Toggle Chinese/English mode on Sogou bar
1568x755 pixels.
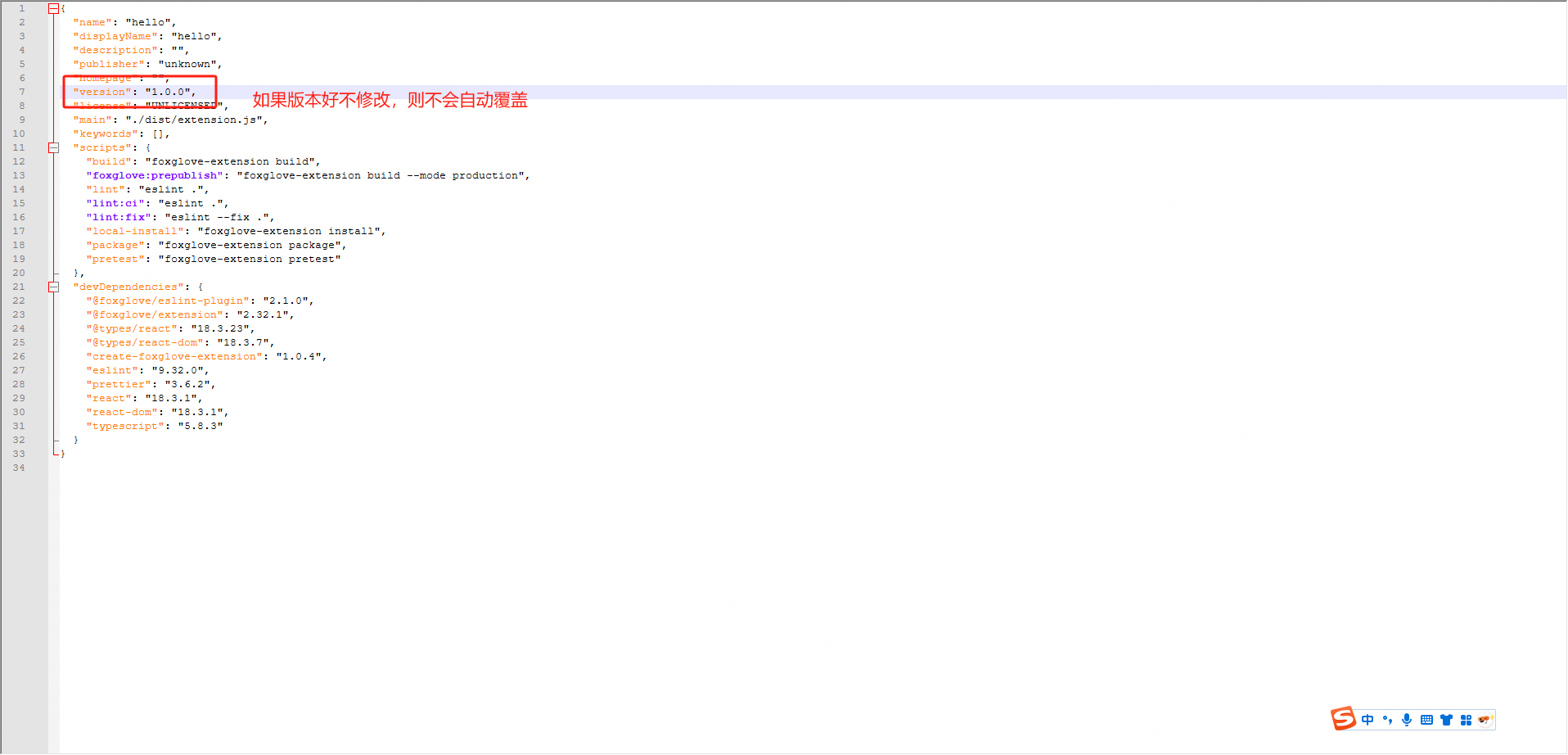tap(1367, 720)
